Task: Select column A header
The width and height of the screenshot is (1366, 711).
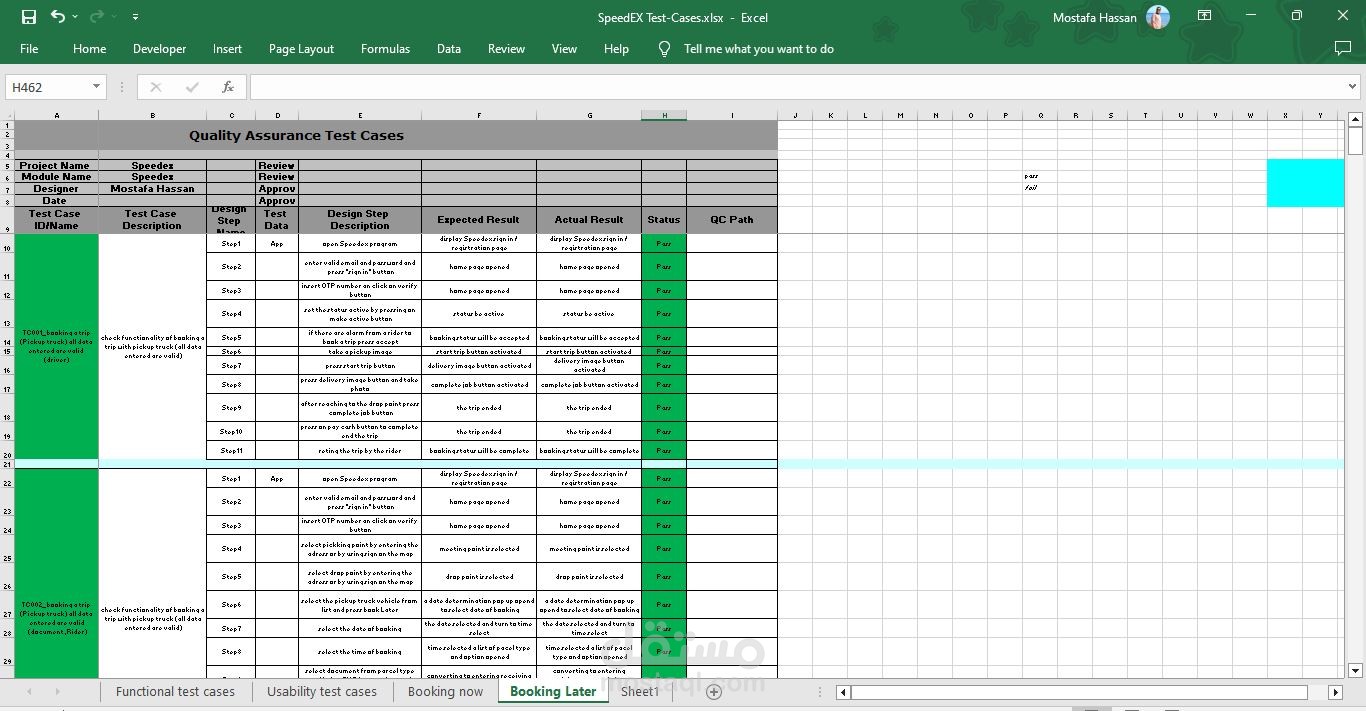Action: coord(56,115)
